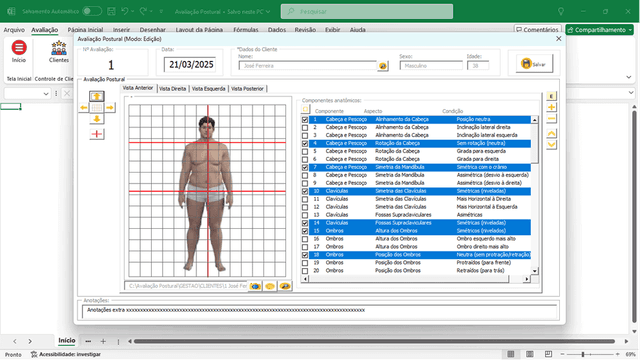
Task: Click the yellow E edit component button
Action: pos(551,96)
